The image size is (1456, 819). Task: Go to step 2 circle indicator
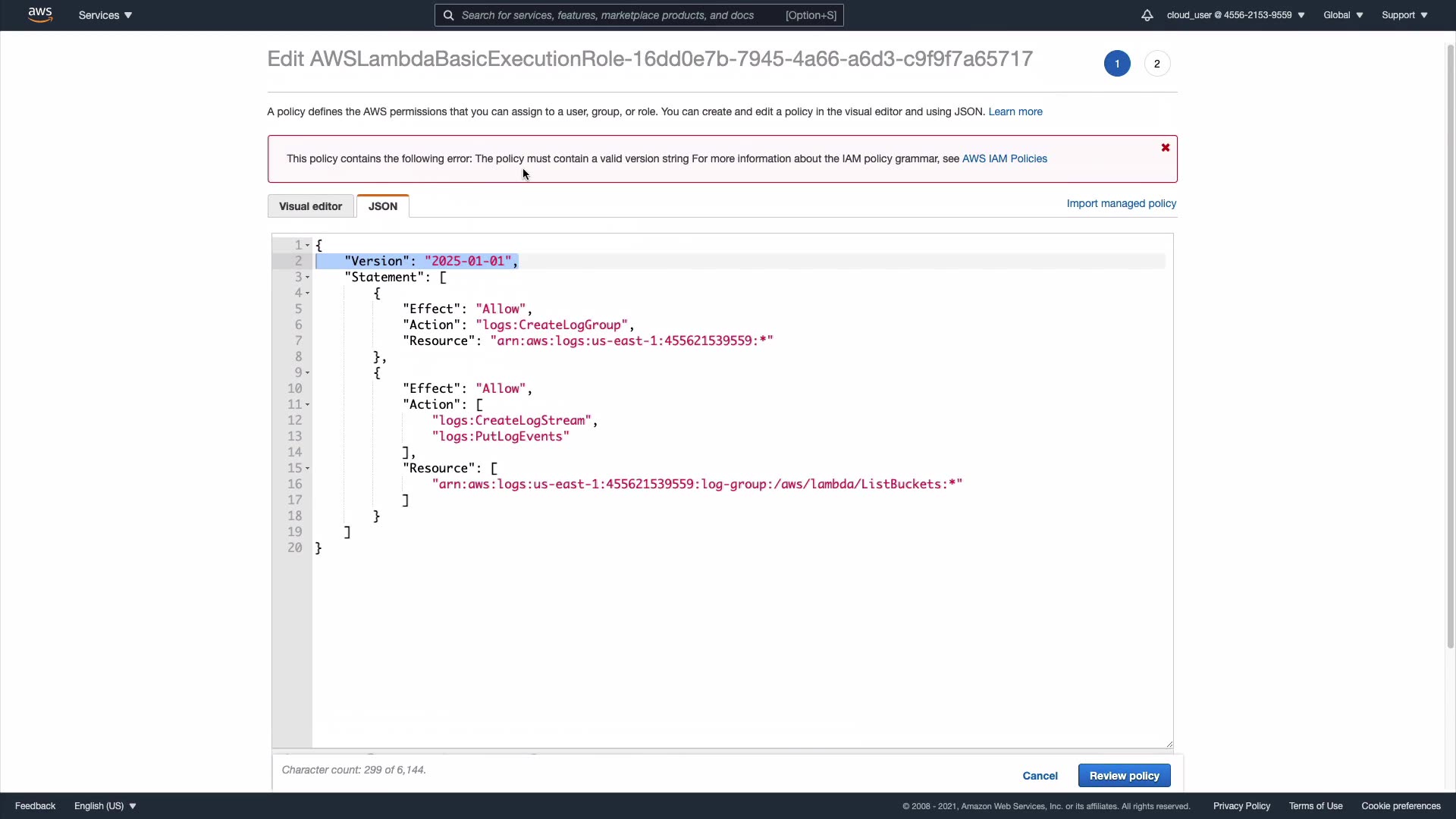coord(1157,64)
